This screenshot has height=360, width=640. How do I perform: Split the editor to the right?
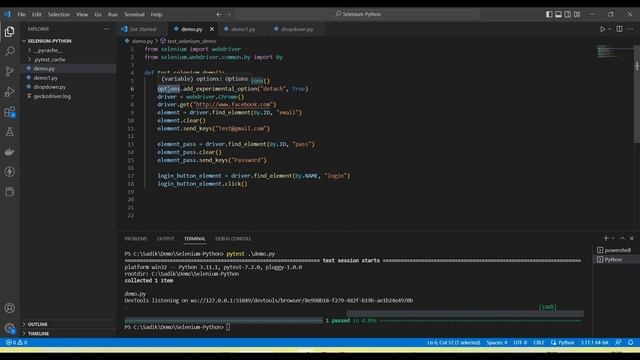619,29
